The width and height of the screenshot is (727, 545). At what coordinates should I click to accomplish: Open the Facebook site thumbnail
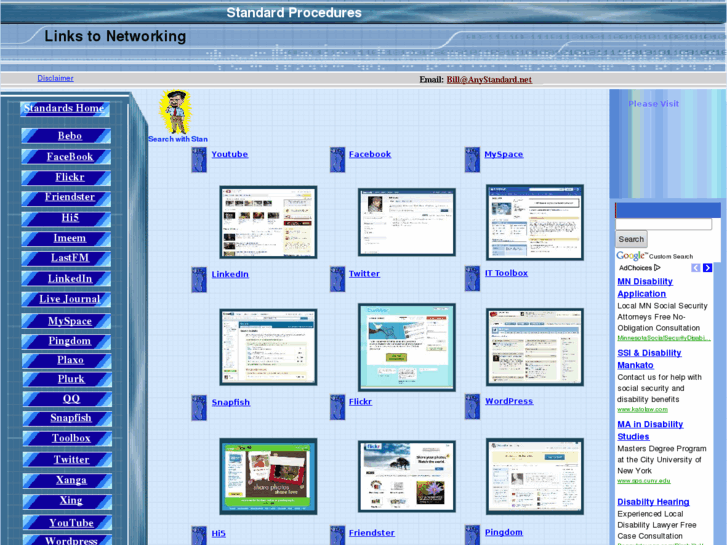407,222
